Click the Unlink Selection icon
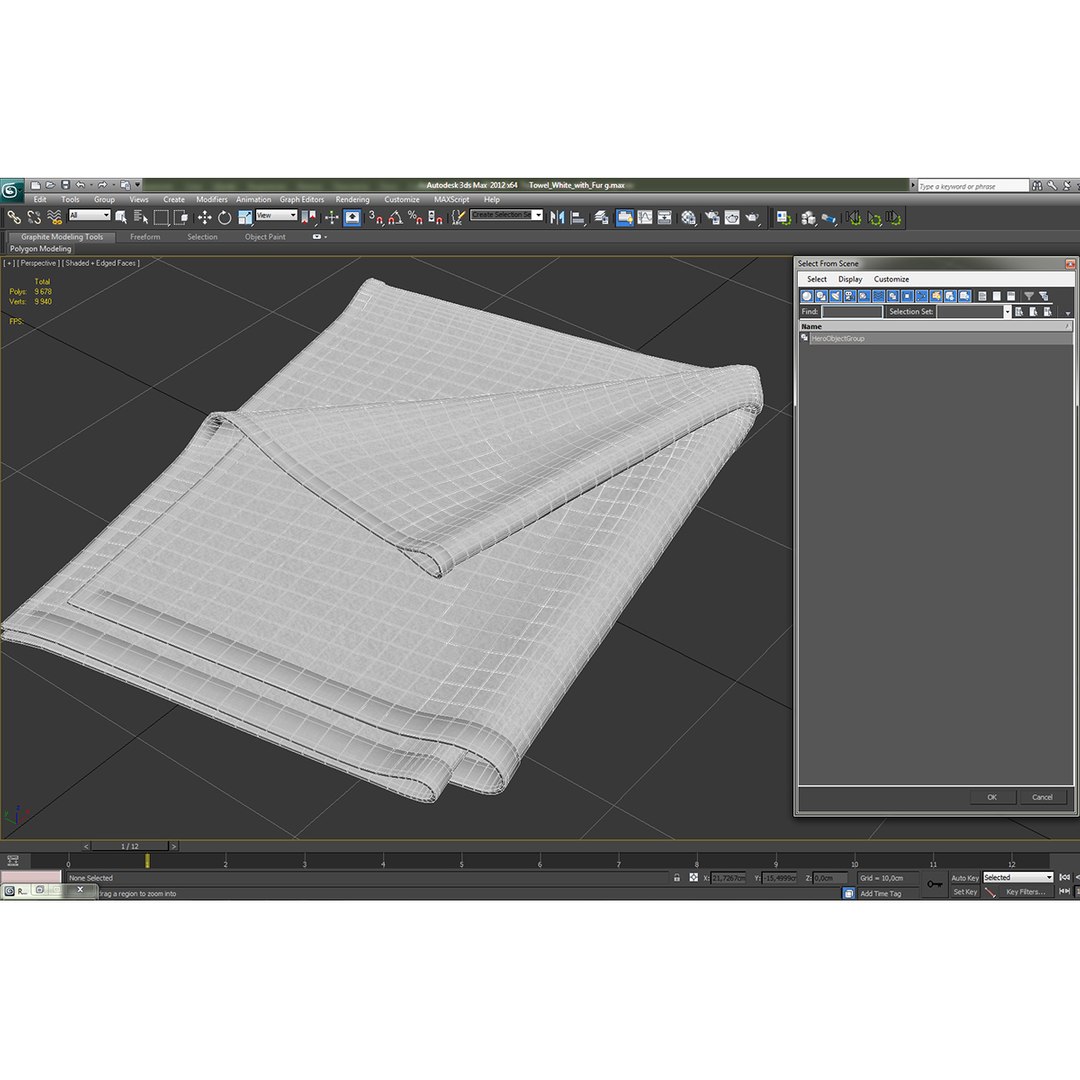 click(x=34, y=218)
